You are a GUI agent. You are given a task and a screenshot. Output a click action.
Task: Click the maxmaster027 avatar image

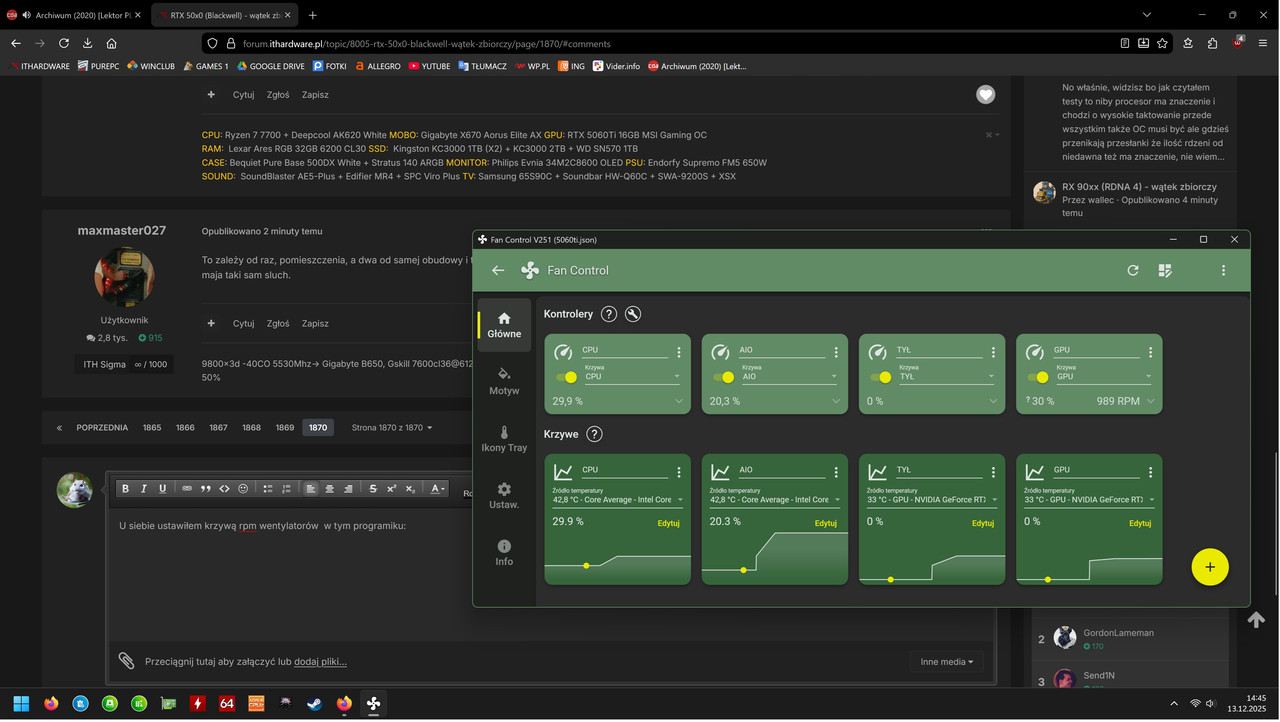pos(124,277)
